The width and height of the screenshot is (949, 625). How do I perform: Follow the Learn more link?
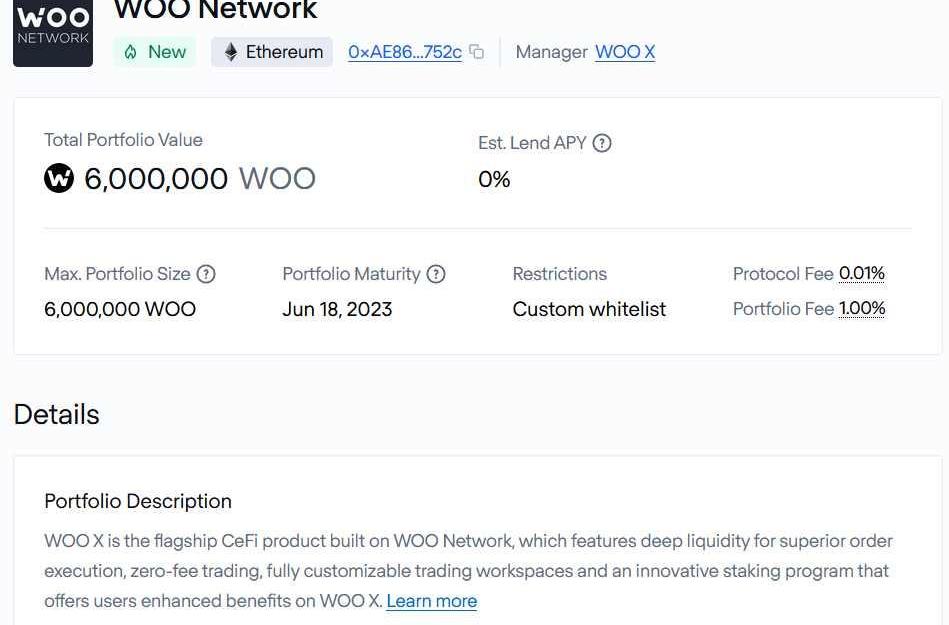pyautogui.click(x=432, y=601)
